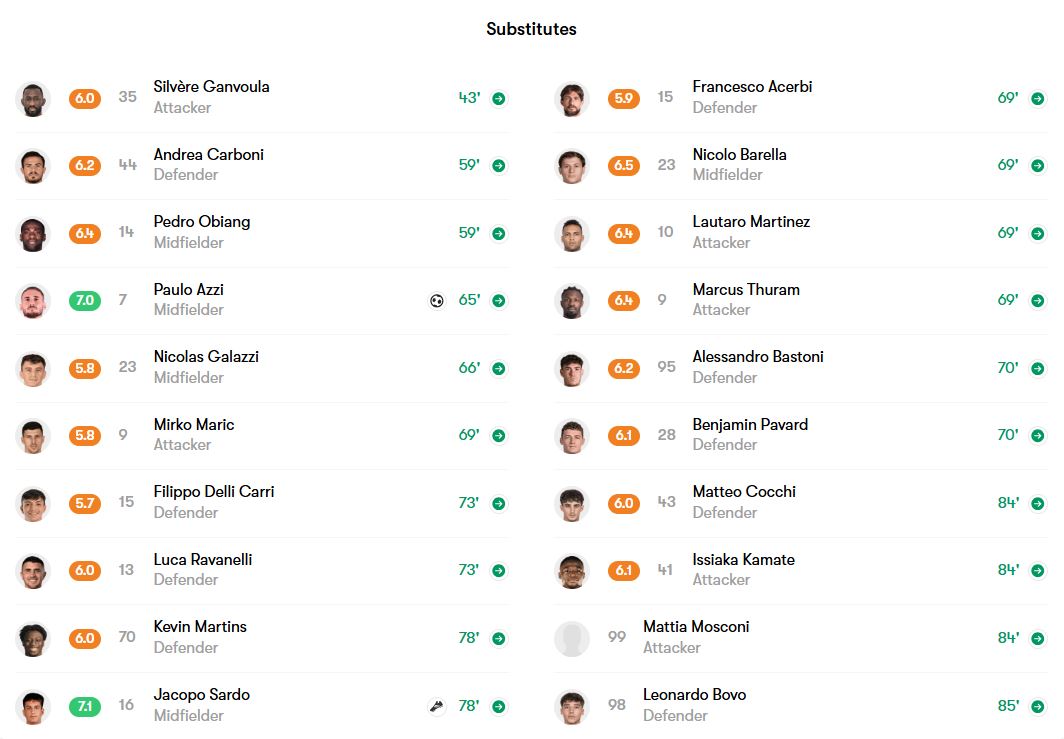Click the Substitutes section heading
This screenshot has height=739, width=1064.
pos(531,29)
